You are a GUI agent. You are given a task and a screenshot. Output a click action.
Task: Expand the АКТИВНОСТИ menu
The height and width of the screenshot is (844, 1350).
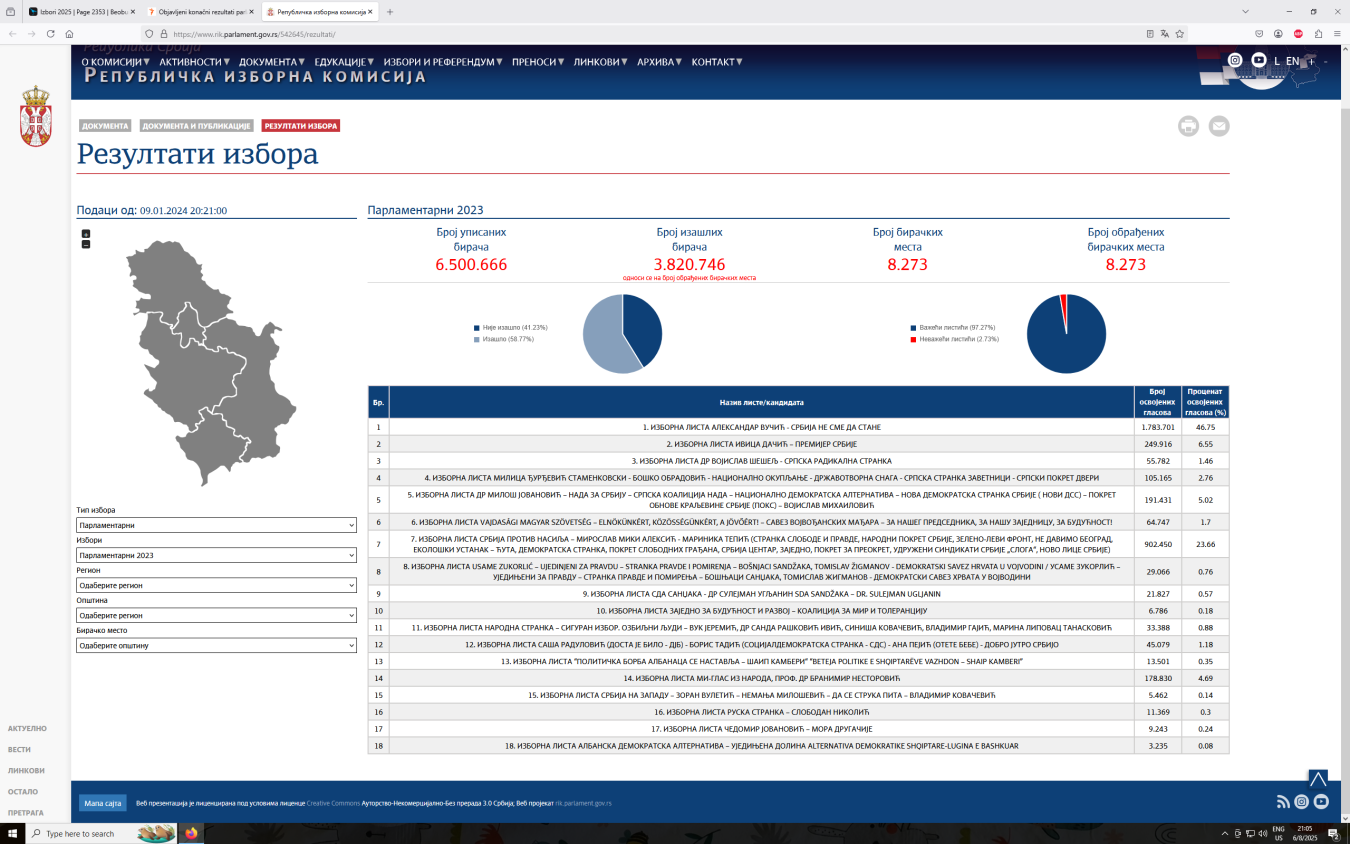tap(195, 61)
